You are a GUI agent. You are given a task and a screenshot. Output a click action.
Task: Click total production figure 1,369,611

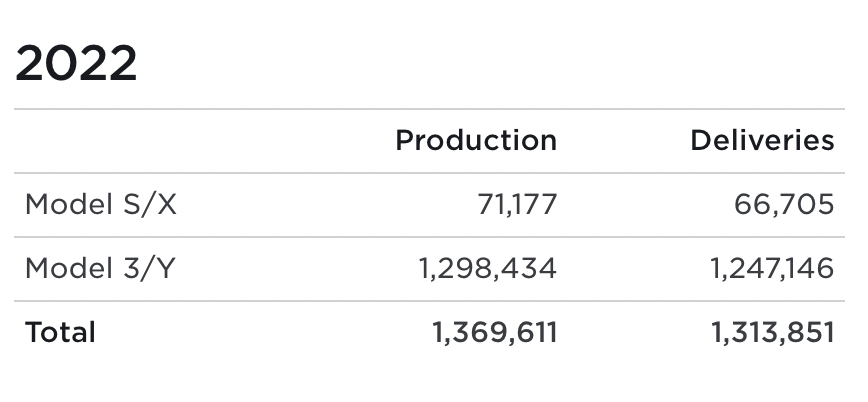pos(494,332)
